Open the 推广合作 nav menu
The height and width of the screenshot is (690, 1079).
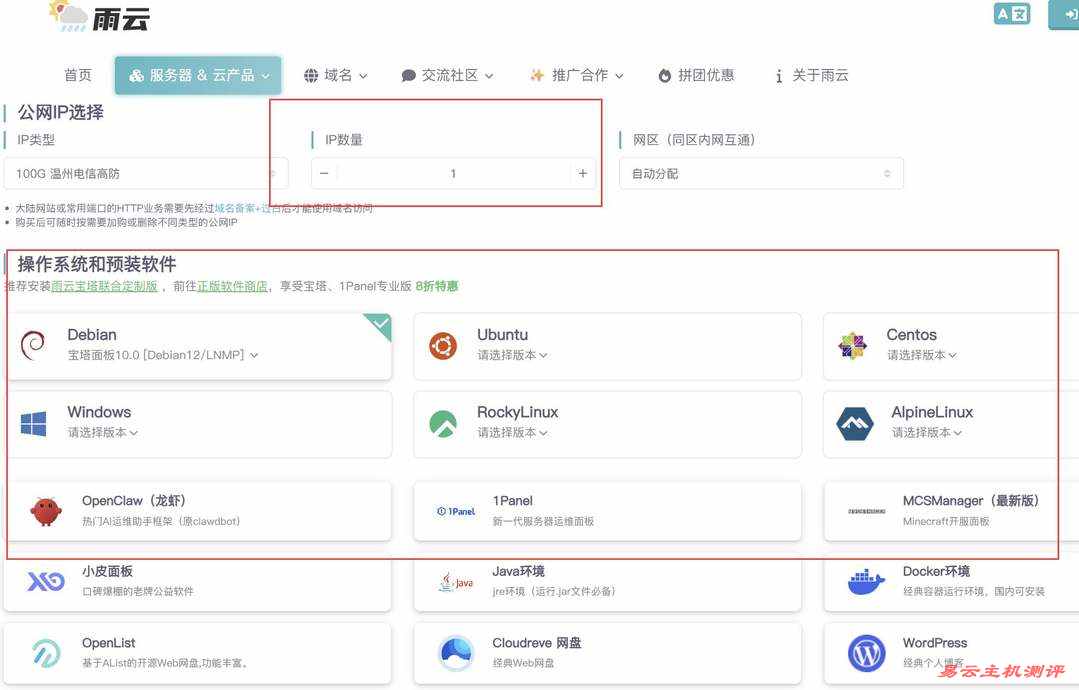pyautogui.click(x=577, y=75)
